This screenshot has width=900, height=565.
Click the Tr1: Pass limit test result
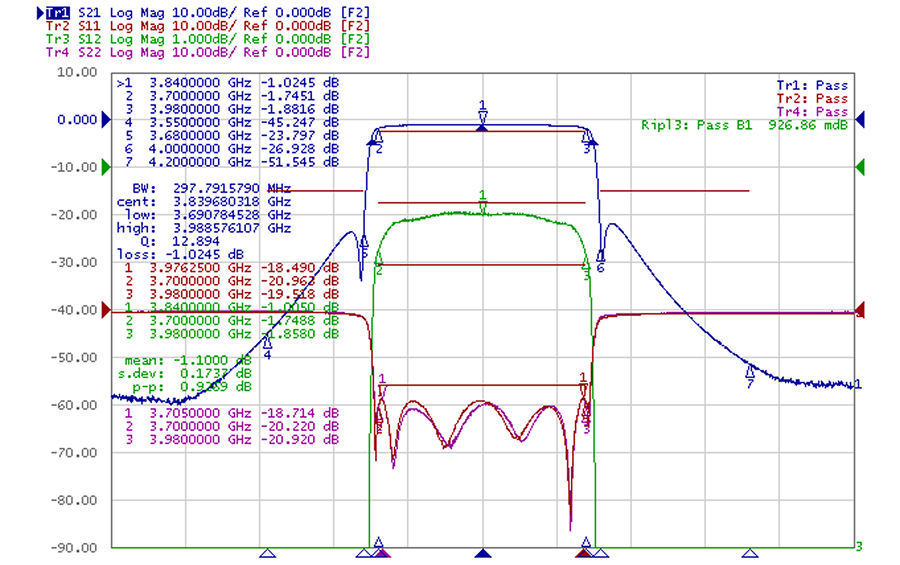coord(812,86)
